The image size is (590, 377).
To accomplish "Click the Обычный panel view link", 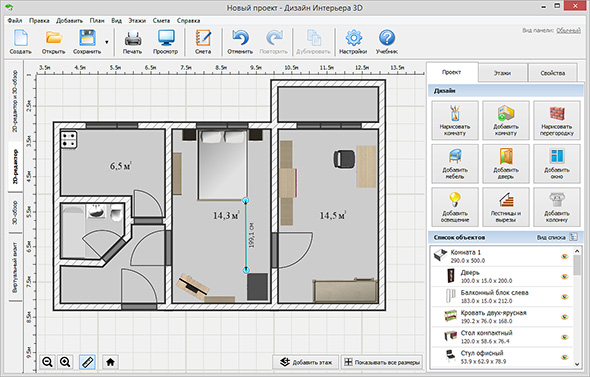I will point(569,30).
